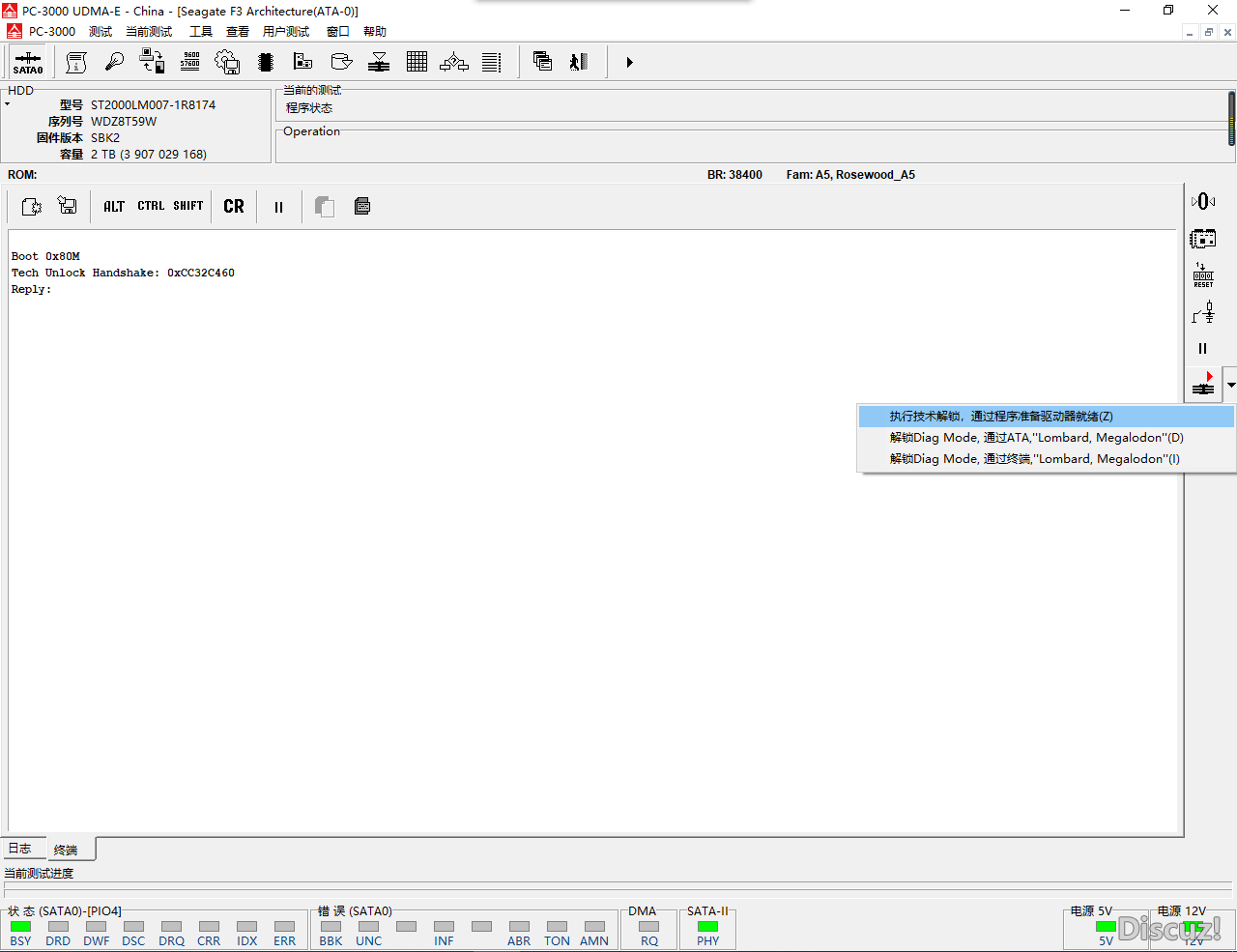Click the PCB board icon in right sidebar
Image resolution: width=1237 pixels, height=952 pixels.
[x=1203, y=238]
